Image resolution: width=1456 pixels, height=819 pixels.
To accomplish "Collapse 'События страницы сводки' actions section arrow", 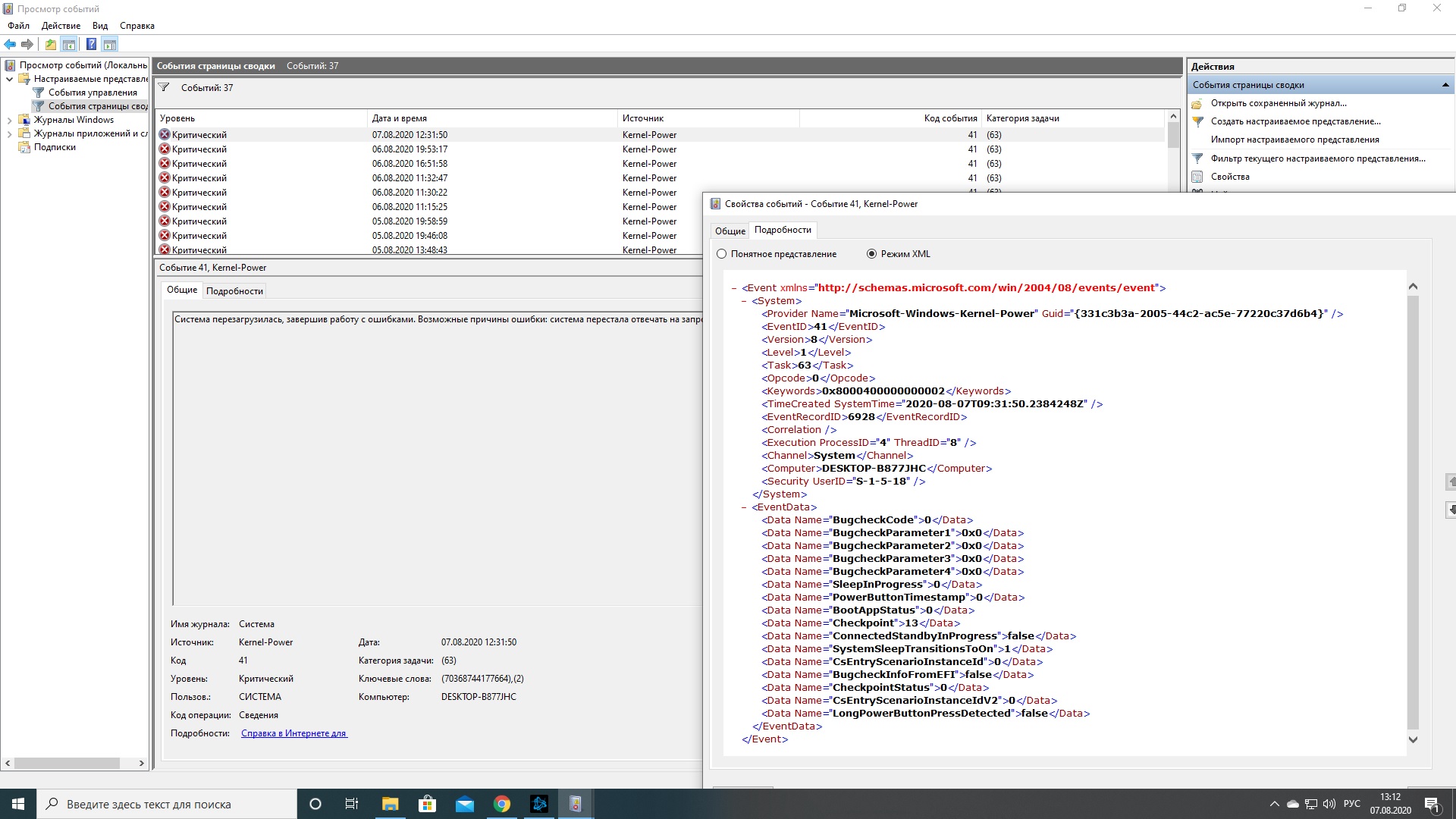I will pos(1445,85).
